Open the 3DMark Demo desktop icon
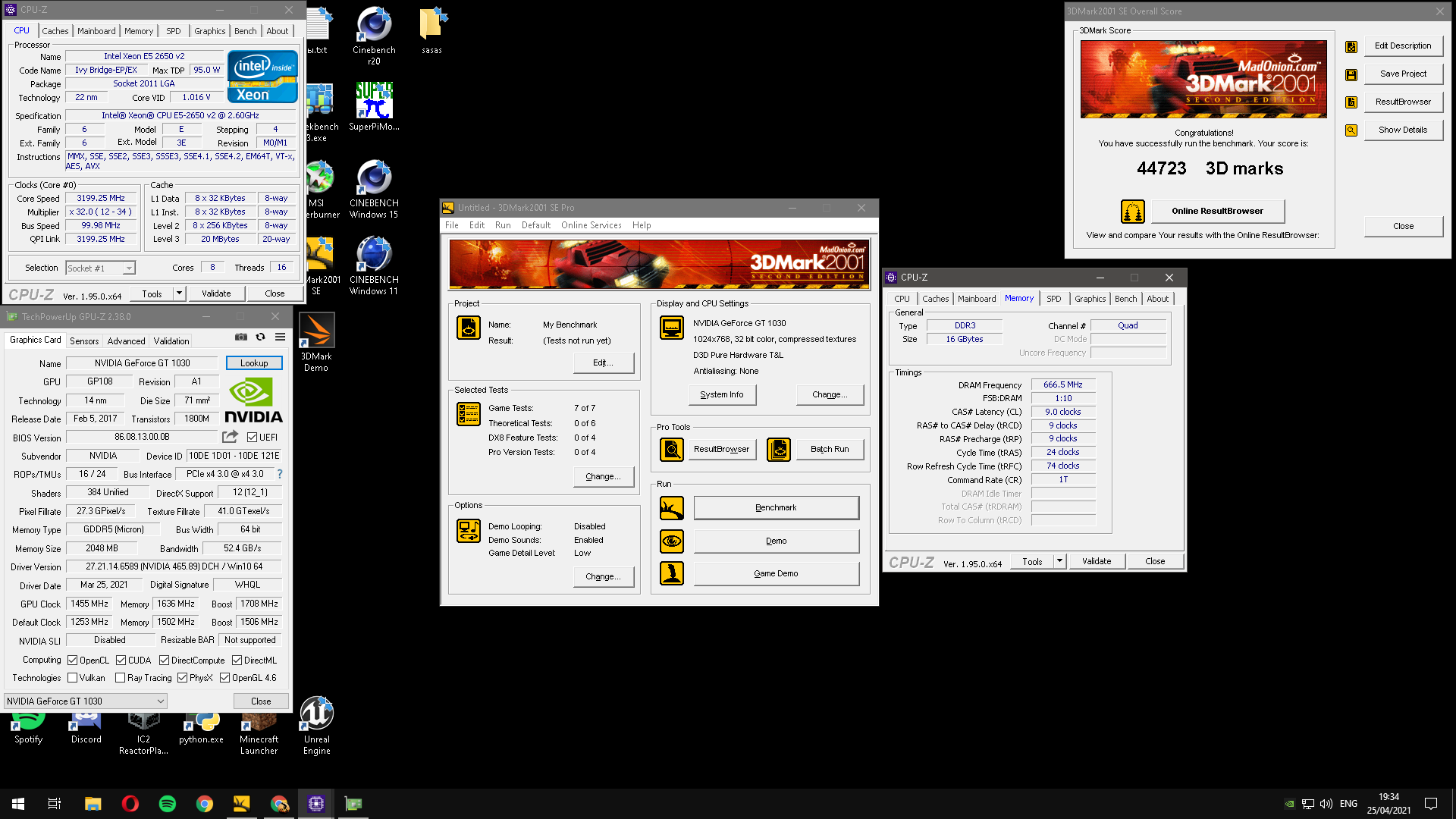This screenshot has width=1456, height=819. [x=316, y=342]
